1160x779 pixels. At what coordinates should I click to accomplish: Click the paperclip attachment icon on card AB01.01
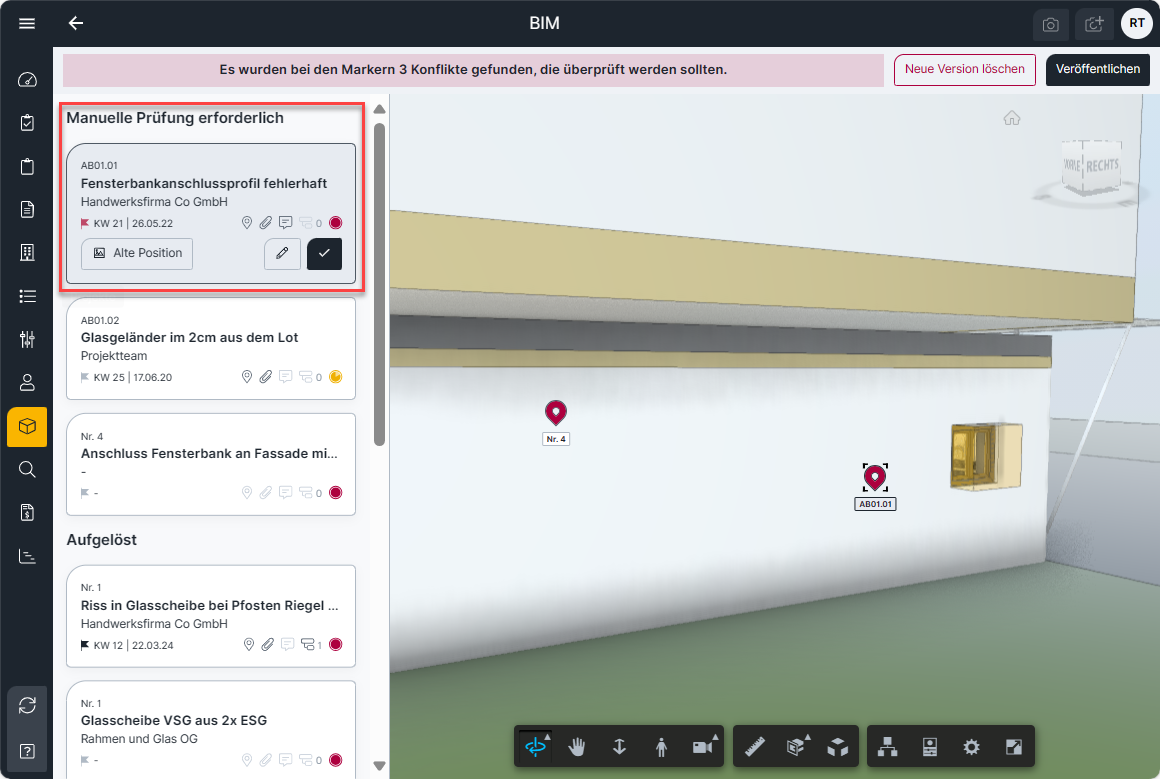[x=266, y=223]
